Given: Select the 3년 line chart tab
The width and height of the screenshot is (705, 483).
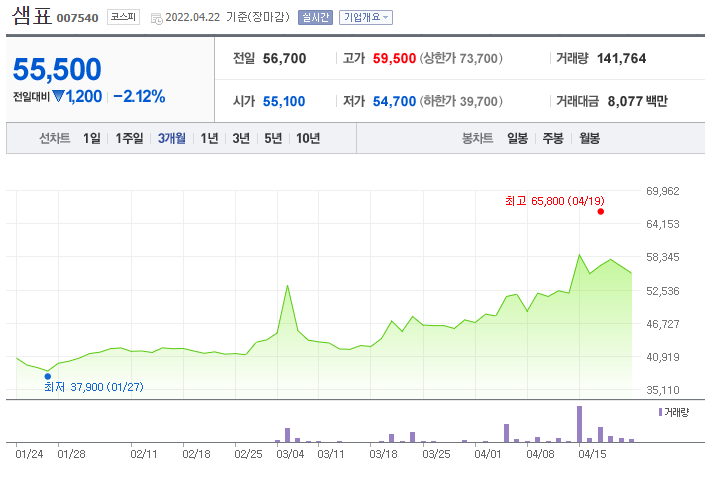Looking at the screenshot, I should click(241, 138).
